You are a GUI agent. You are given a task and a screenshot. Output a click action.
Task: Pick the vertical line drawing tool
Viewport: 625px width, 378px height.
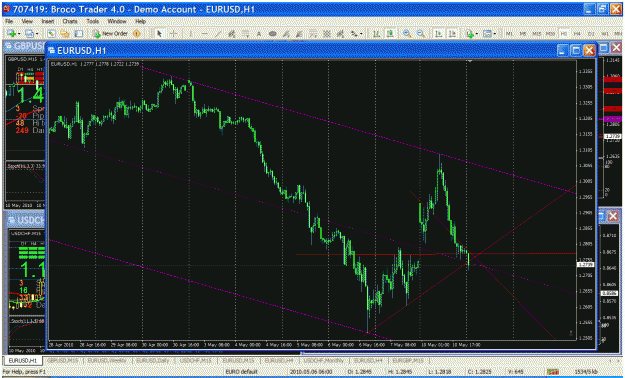tap(191, 34)
